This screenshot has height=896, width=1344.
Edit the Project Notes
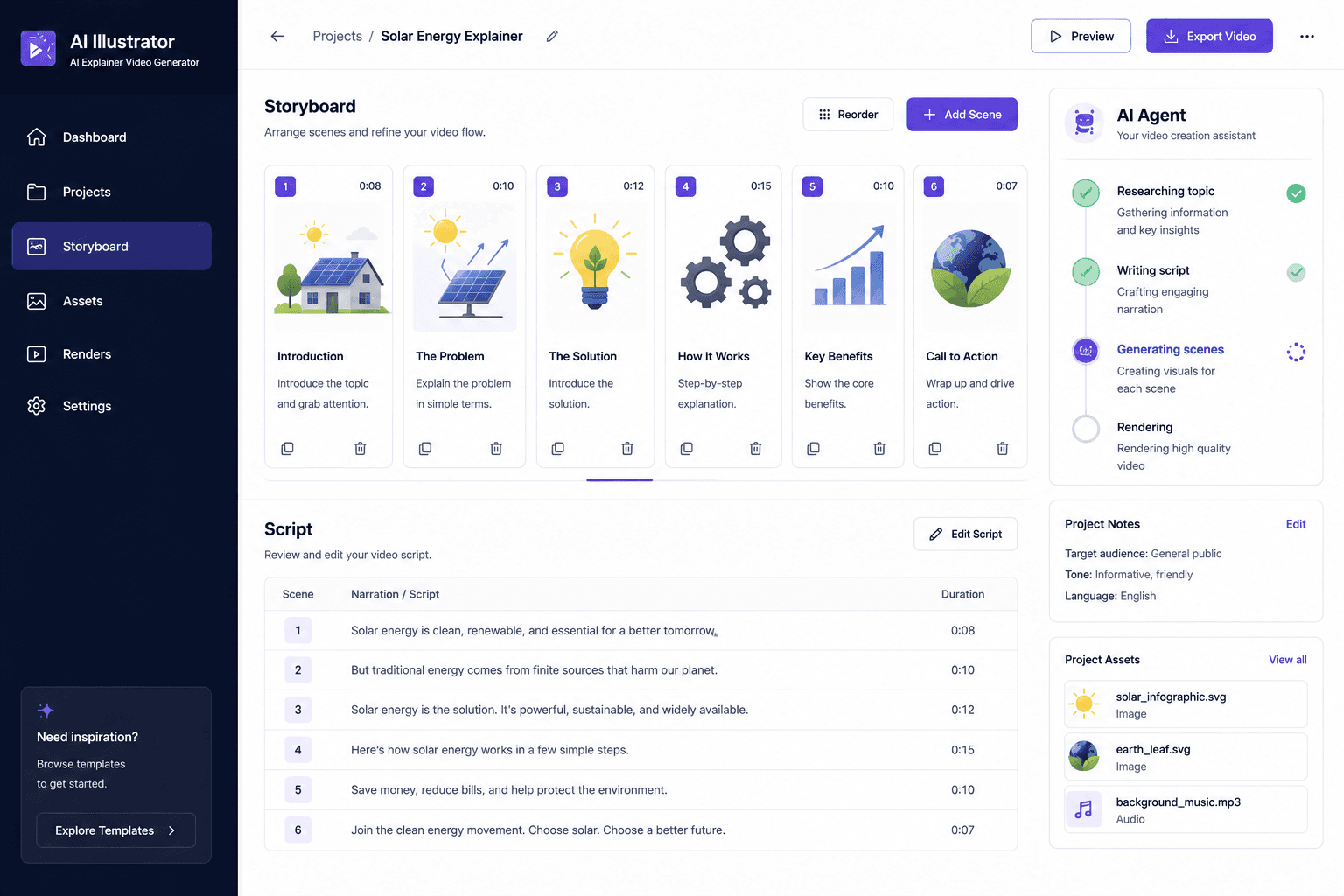pos(1296,524)
